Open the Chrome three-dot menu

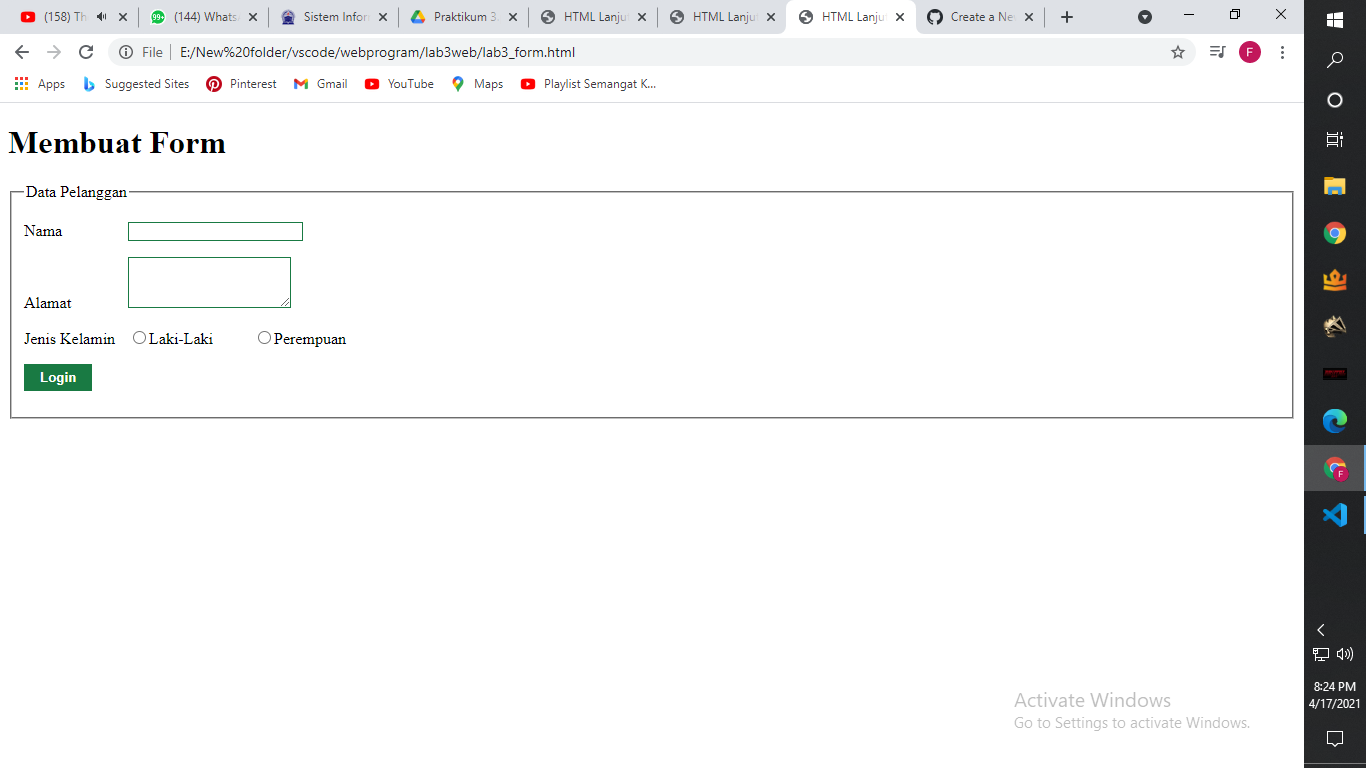[x=1282, y=52]
